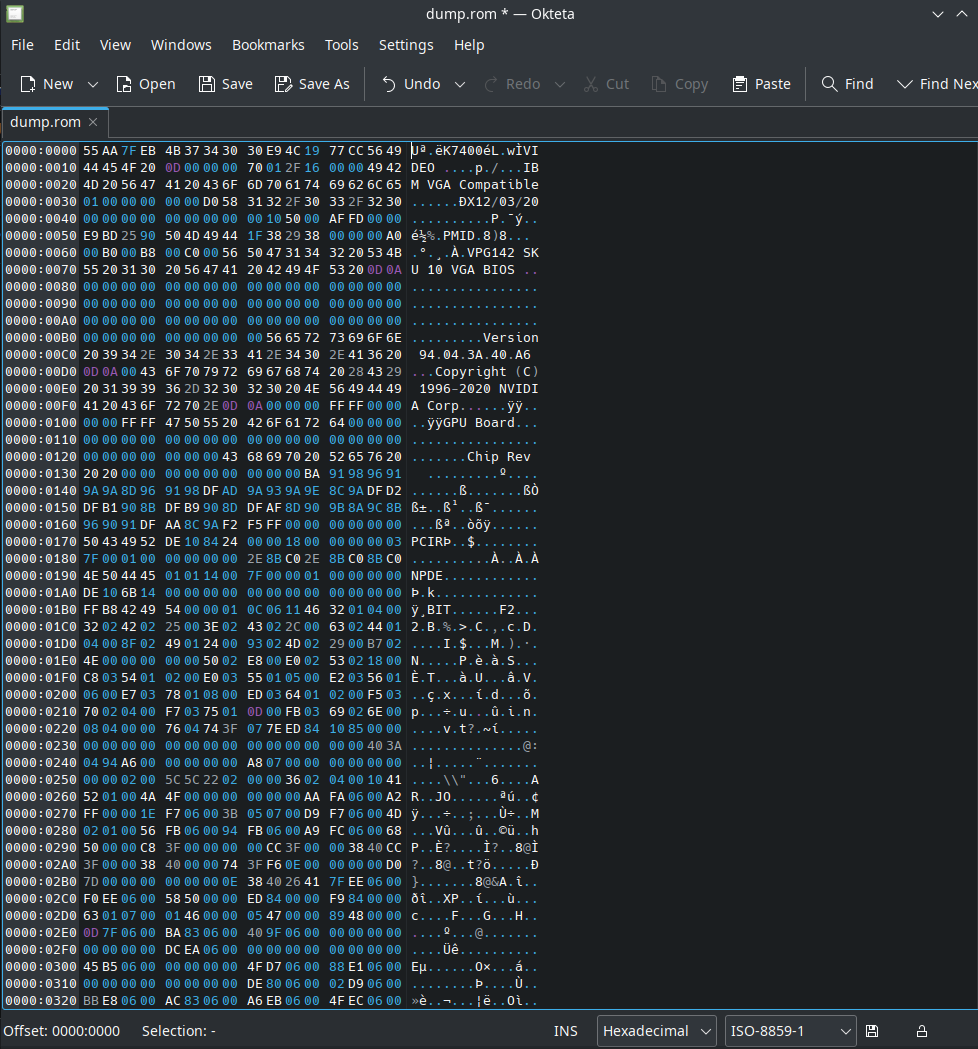Open the ISO-8859-1 charset dropdown

[x=790, y=1031]
